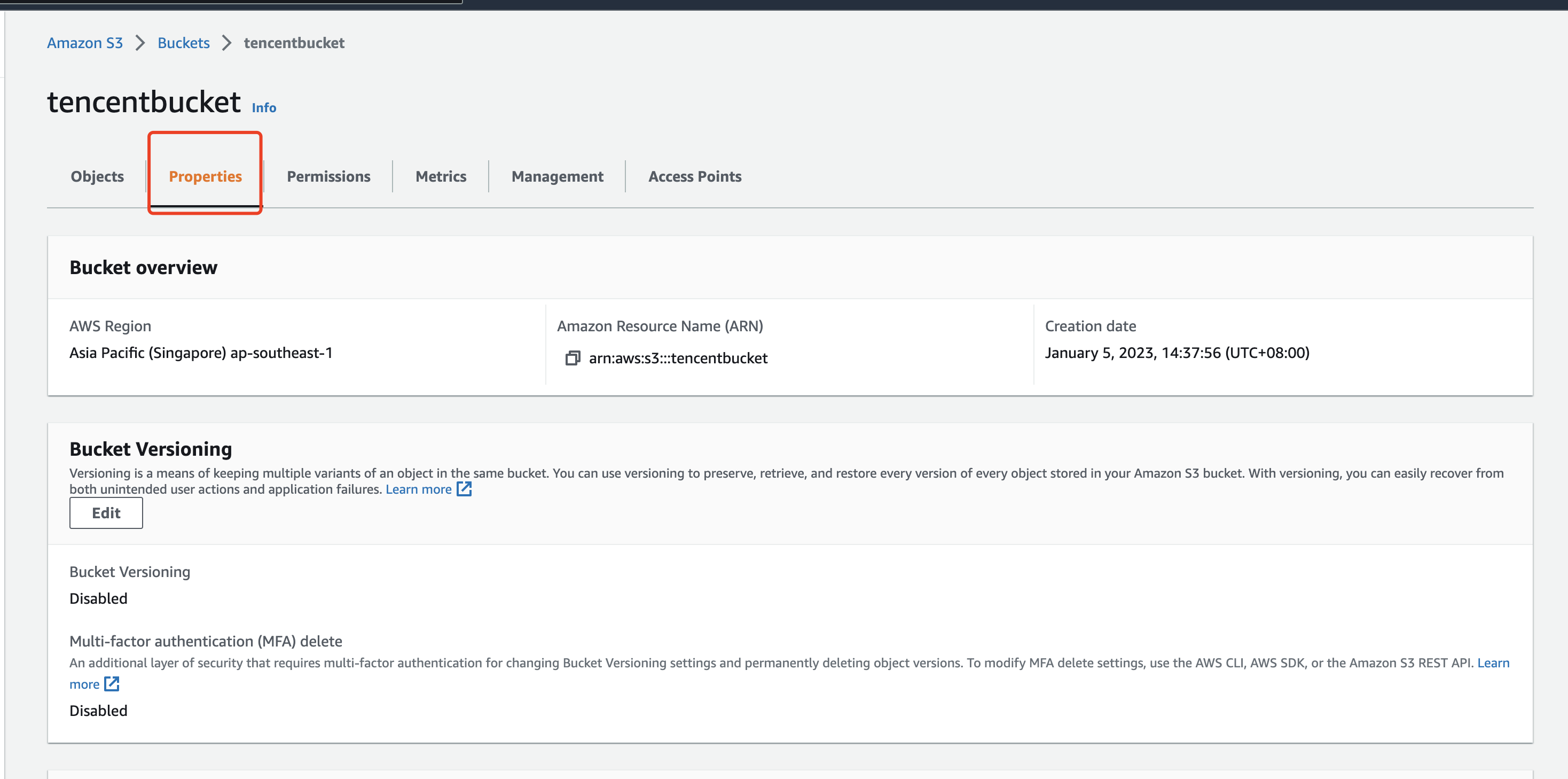This screenshot has width=1568, height=779.
Task: Select the Properties tab
Action: click(205, 177)
